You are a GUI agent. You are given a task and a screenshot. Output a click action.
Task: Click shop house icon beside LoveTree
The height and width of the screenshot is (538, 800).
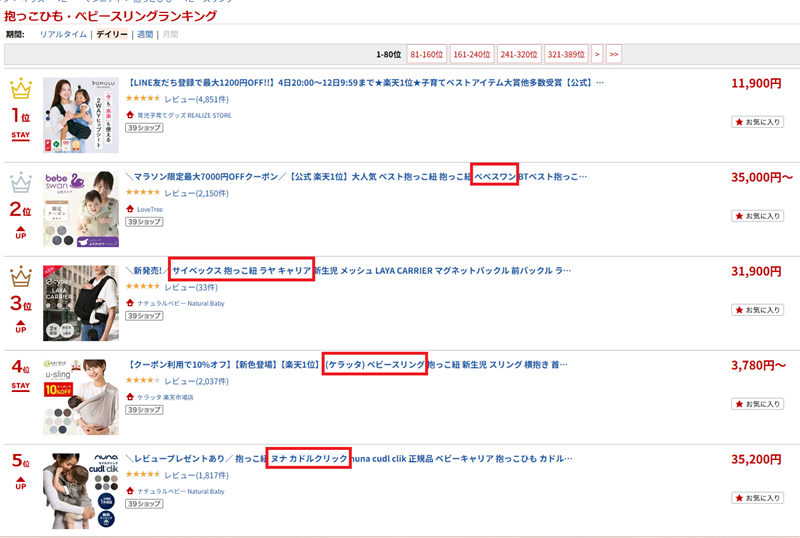coord(130,209)
